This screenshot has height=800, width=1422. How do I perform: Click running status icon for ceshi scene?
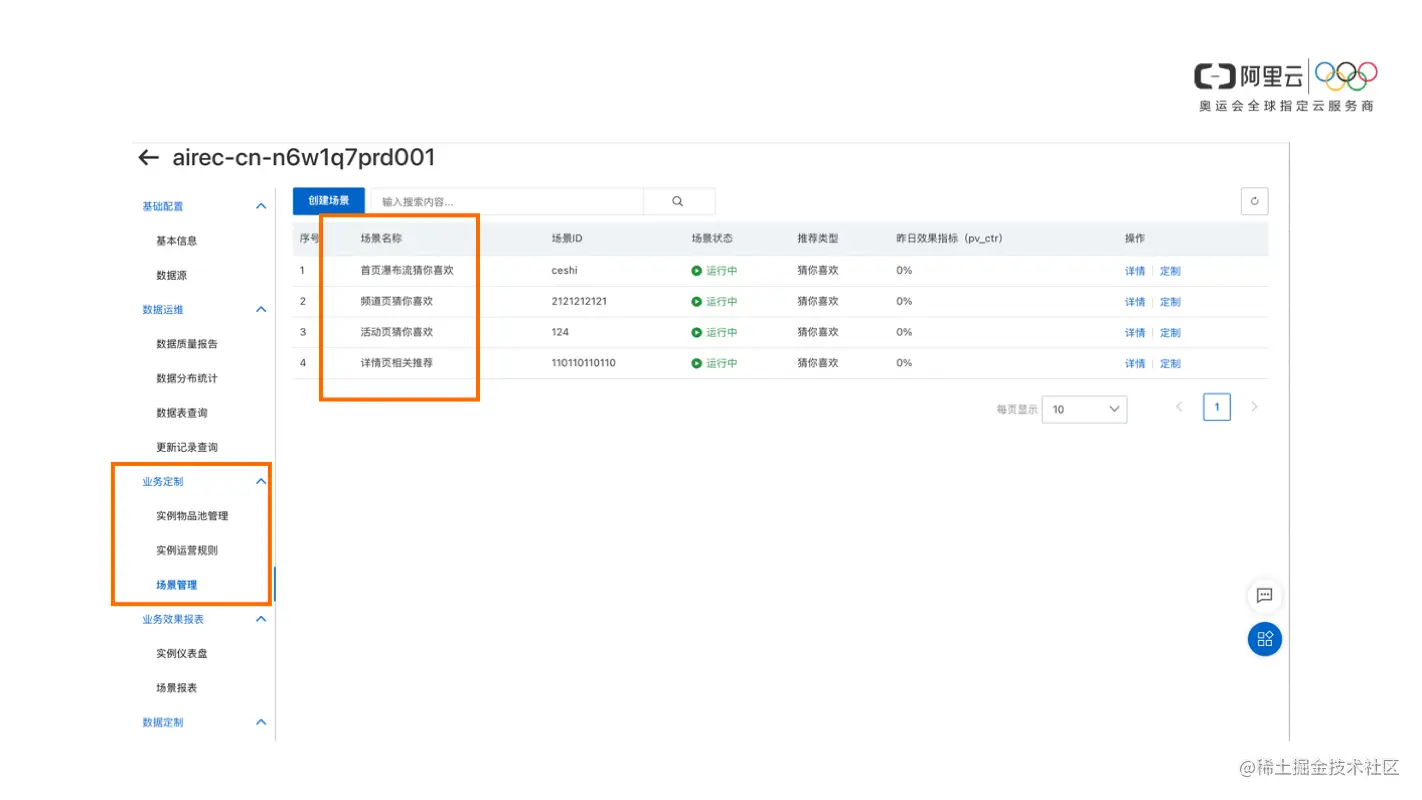[x=696, y=271]
